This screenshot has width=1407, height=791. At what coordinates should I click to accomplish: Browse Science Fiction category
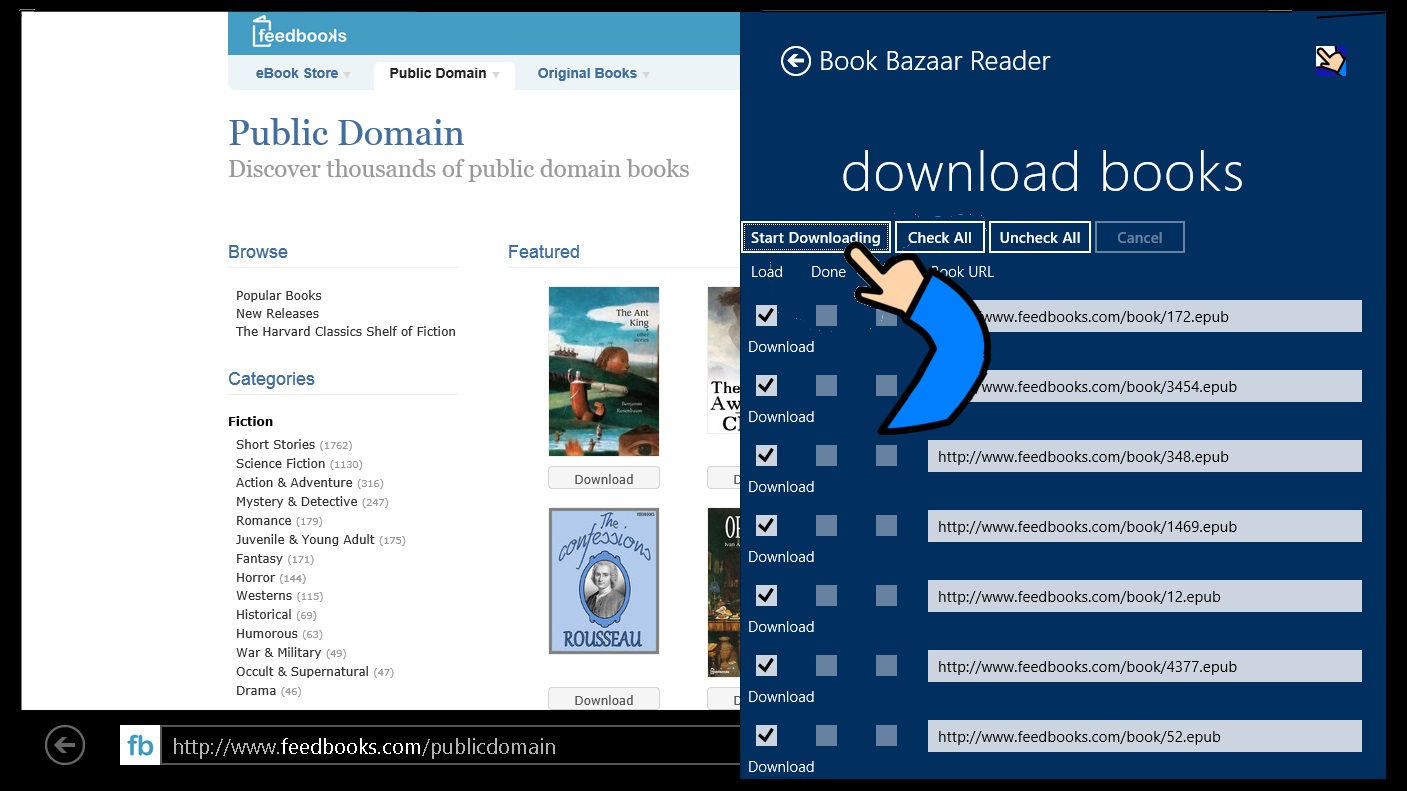[280, 464]
